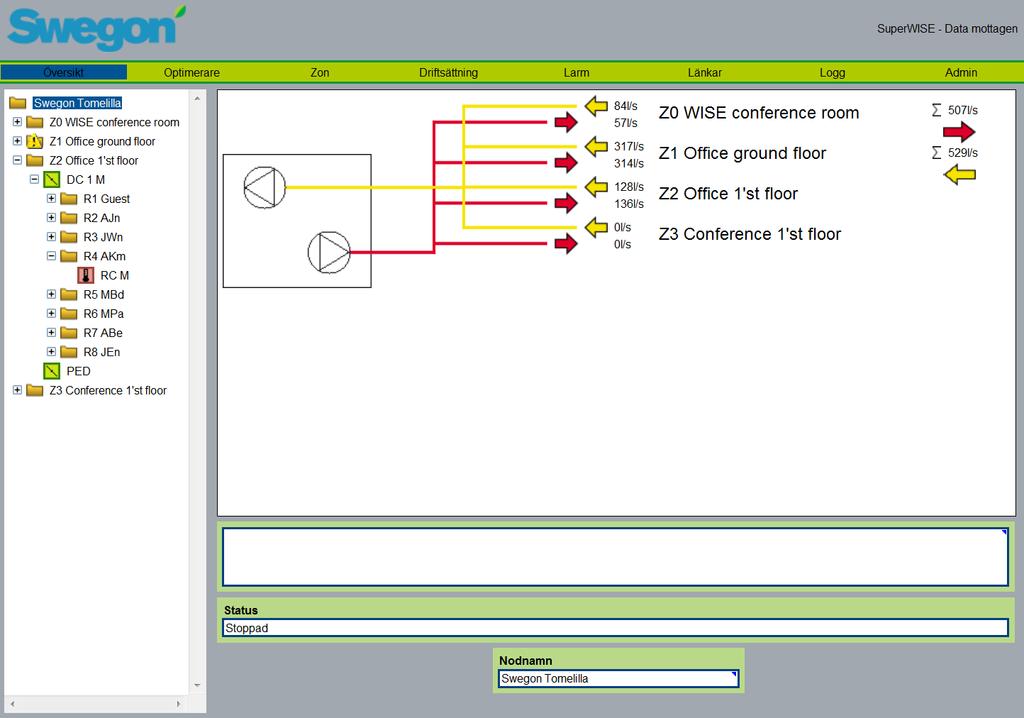
Task: Click the Swegon Tomelilla folder icon
Action: click(x=18, y=103)
